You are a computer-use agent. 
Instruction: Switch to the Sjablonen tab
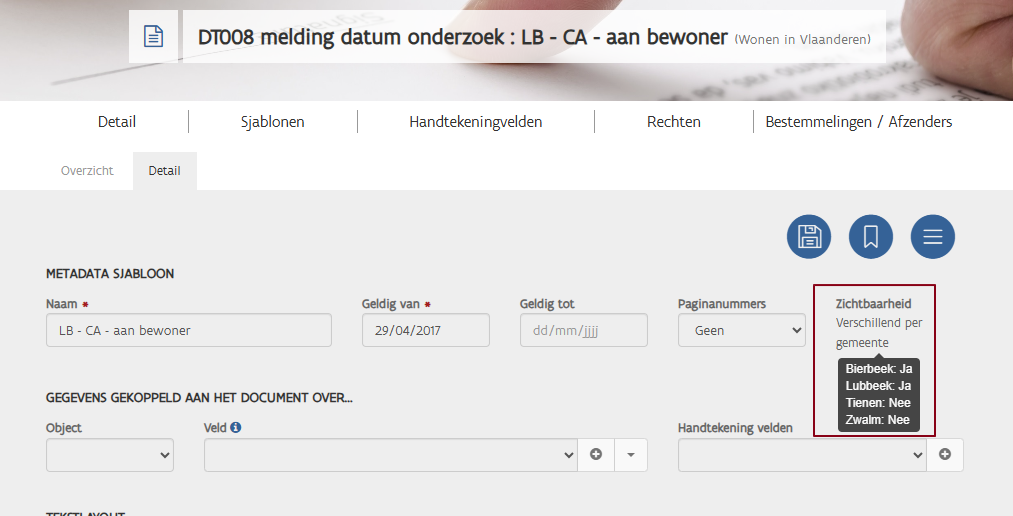tap(272, 122)
